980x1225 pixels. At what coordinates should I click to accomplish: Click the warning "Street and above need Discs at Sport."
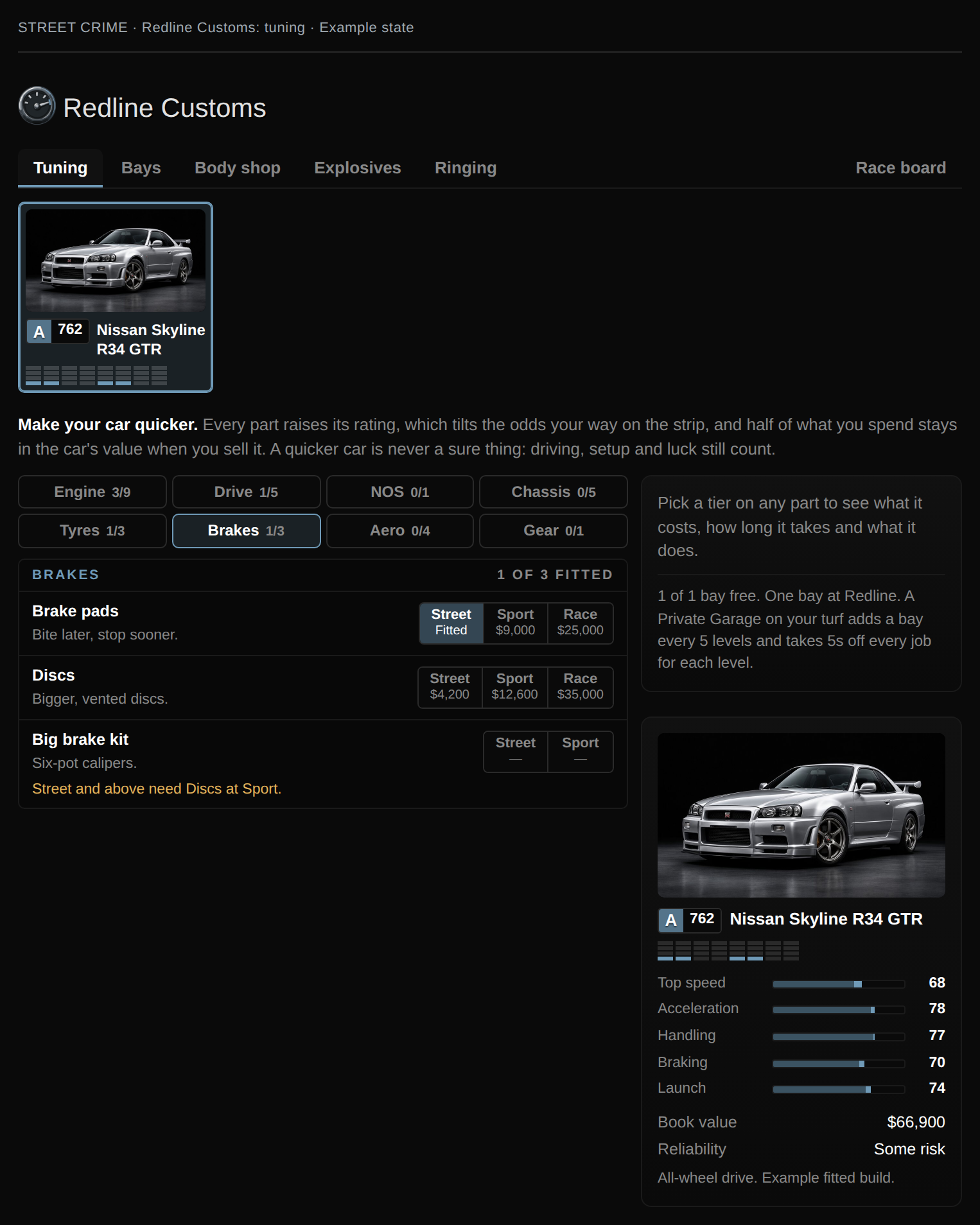tap(157, 788)
